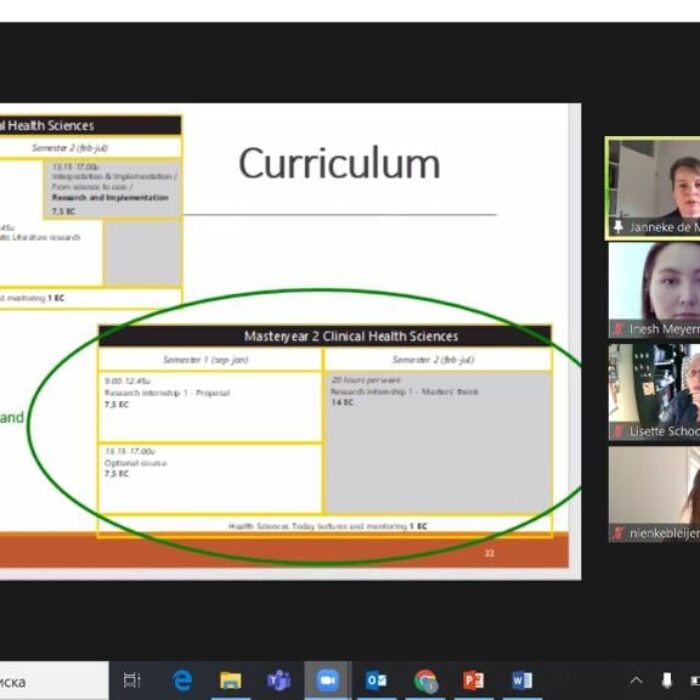Open Microsoft Teams from the taskbar

click(x=279, y=681)
